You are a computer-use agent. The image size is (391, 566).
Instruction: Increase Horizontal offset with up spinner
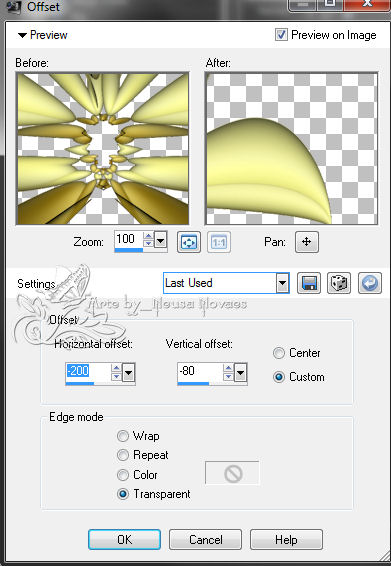116,368
